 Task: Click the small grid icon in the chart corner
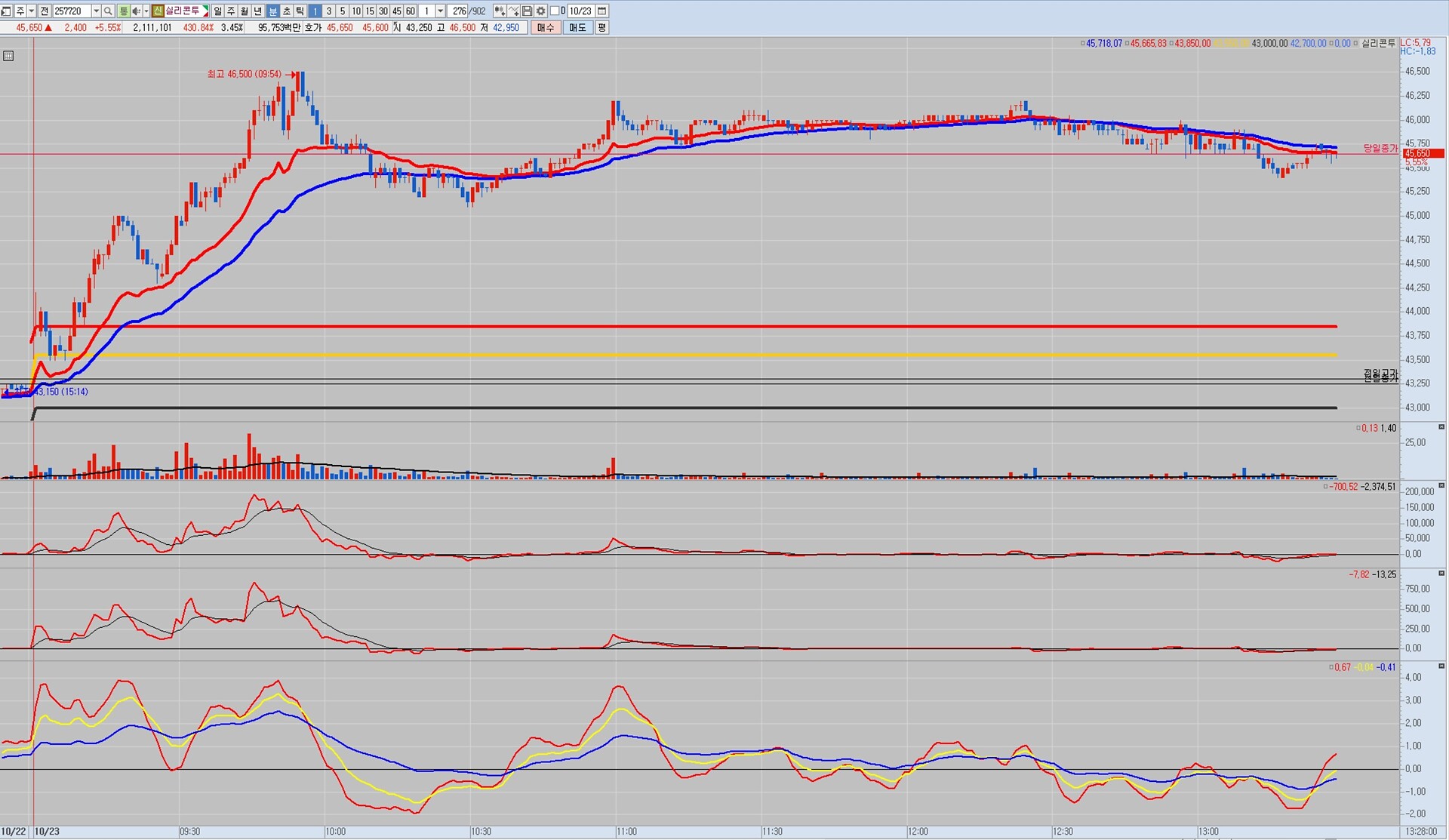(x=8, y=56)
